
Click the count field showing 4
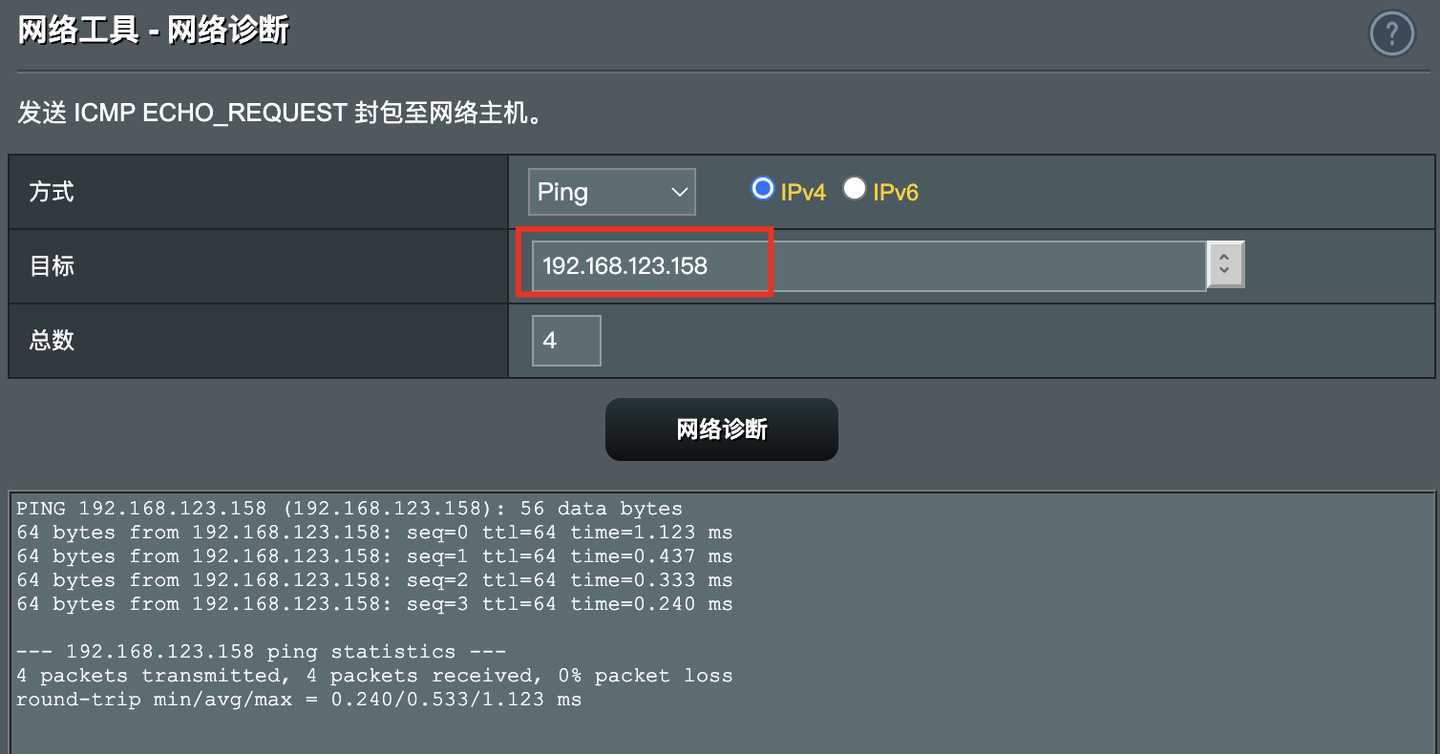[x=566, y=341]
